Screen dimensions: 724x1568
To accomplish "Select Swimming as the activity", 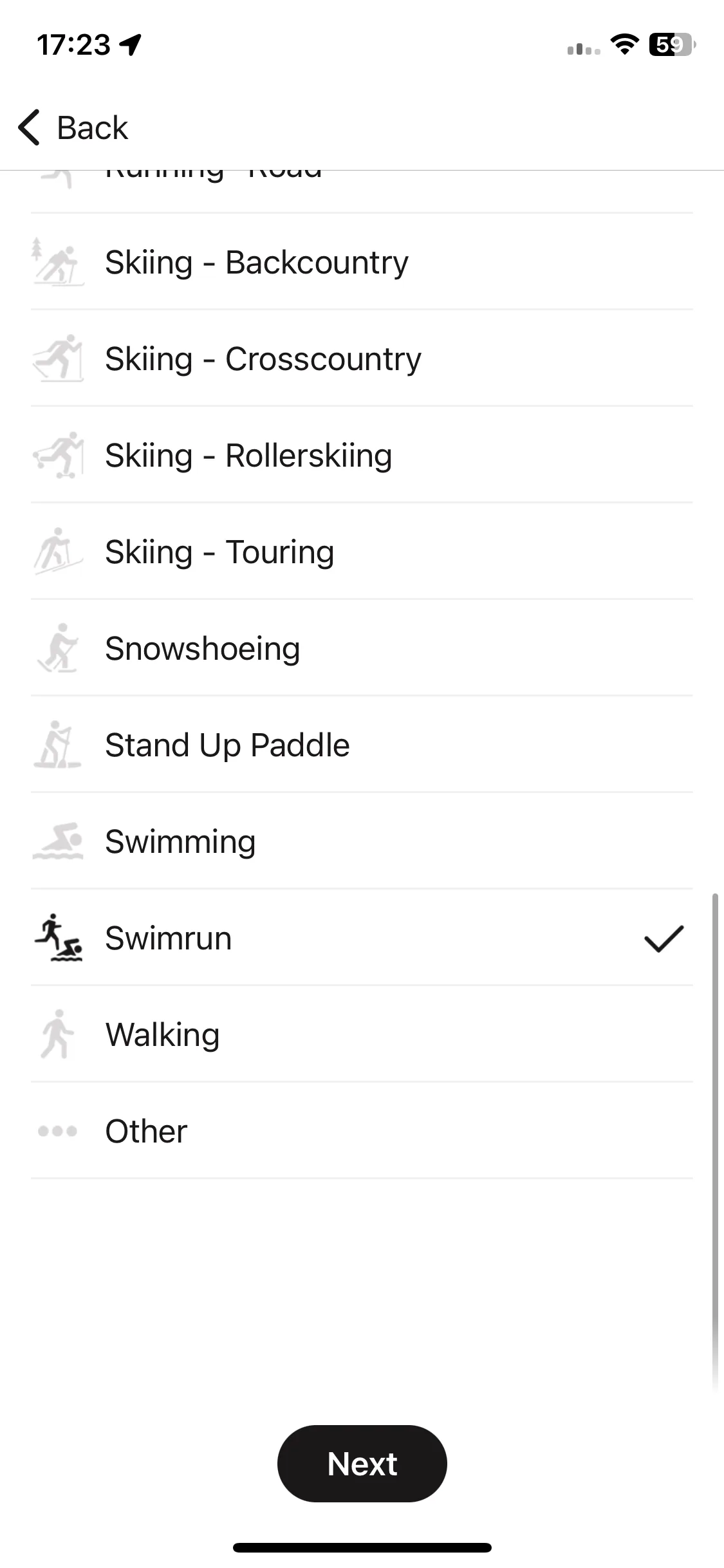I will pyautogui.click(x=362, y=841).
